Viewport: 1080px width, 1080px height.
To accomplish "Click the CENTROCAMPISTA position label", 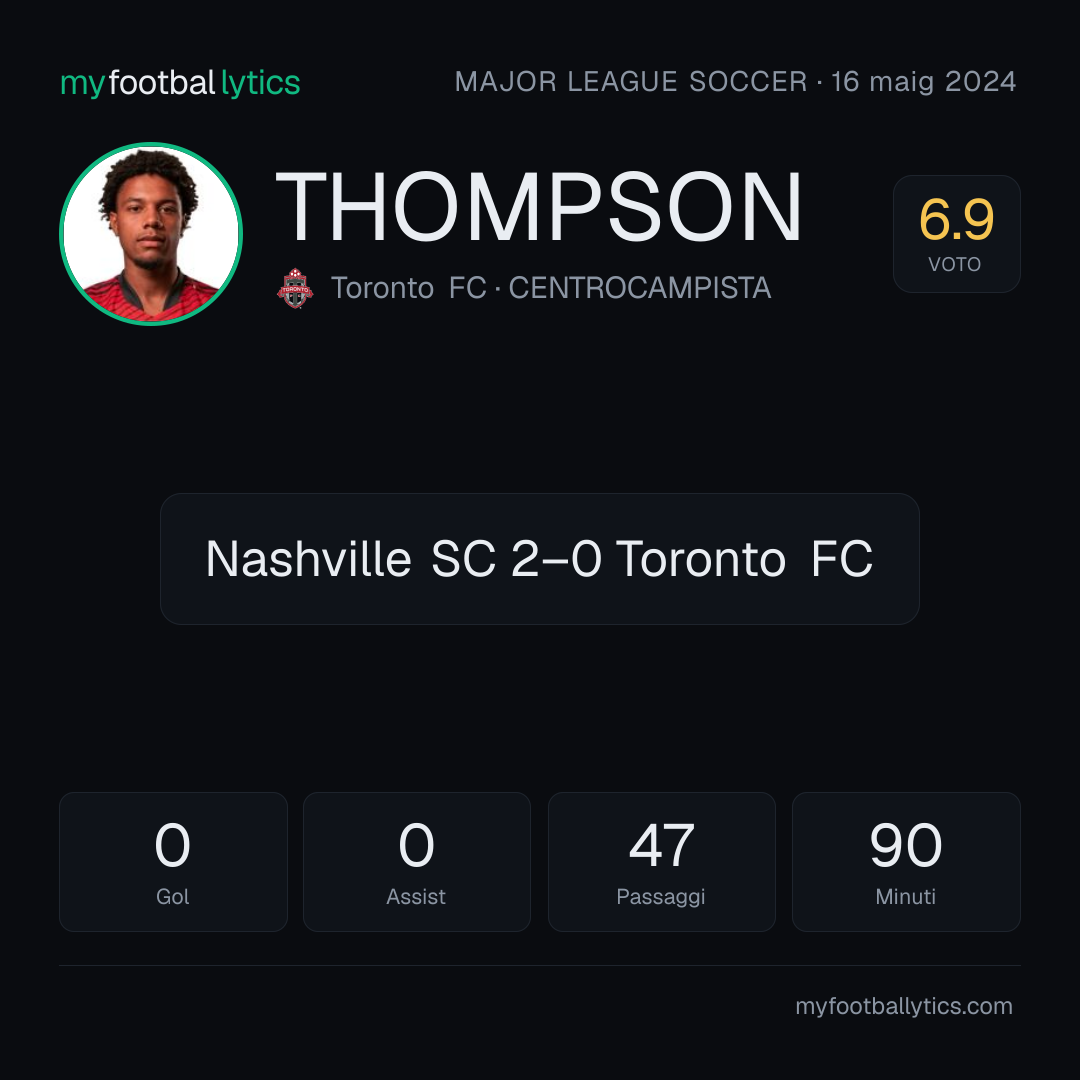I will click(x=640, y=288).
